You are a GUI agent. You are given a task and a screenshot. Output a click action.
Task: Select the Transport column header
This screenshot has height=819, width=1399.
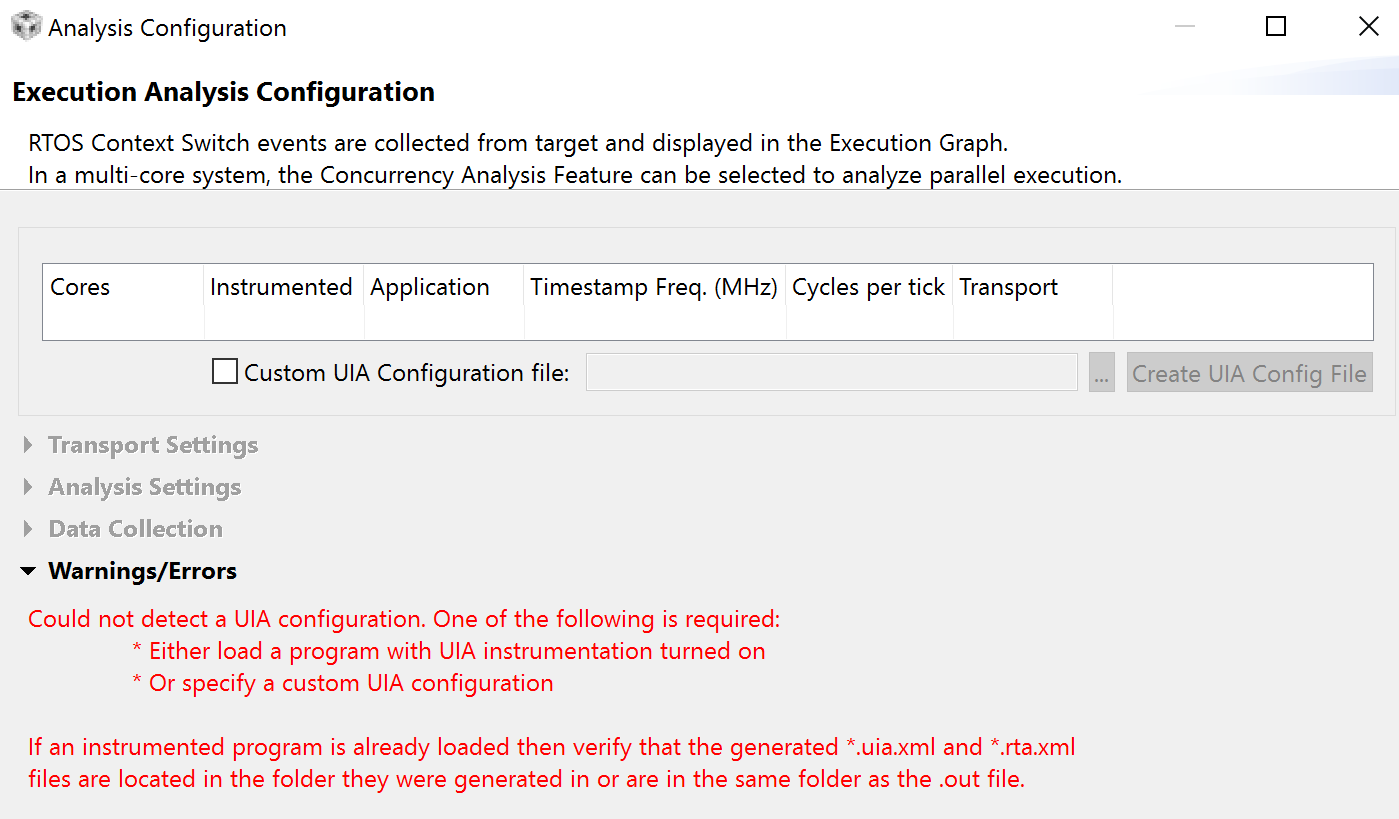[1033, 288]
